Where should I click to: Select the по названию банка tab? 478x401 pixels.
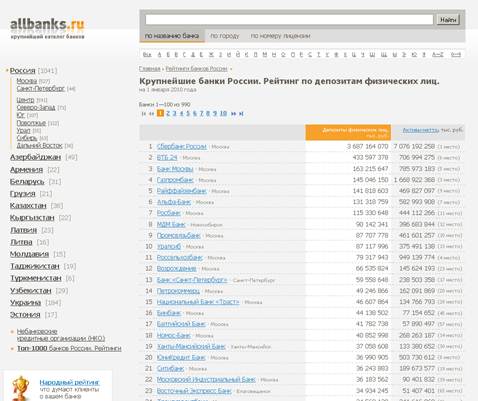[x=172, y=36]
